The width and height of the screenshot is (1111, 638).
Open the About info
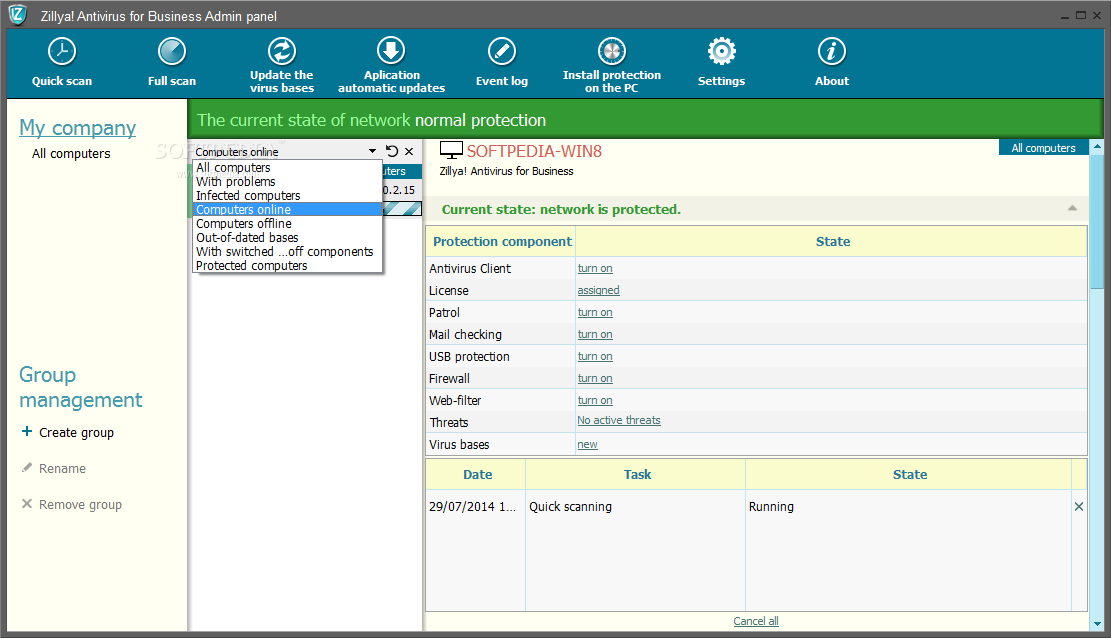(832, 62)
